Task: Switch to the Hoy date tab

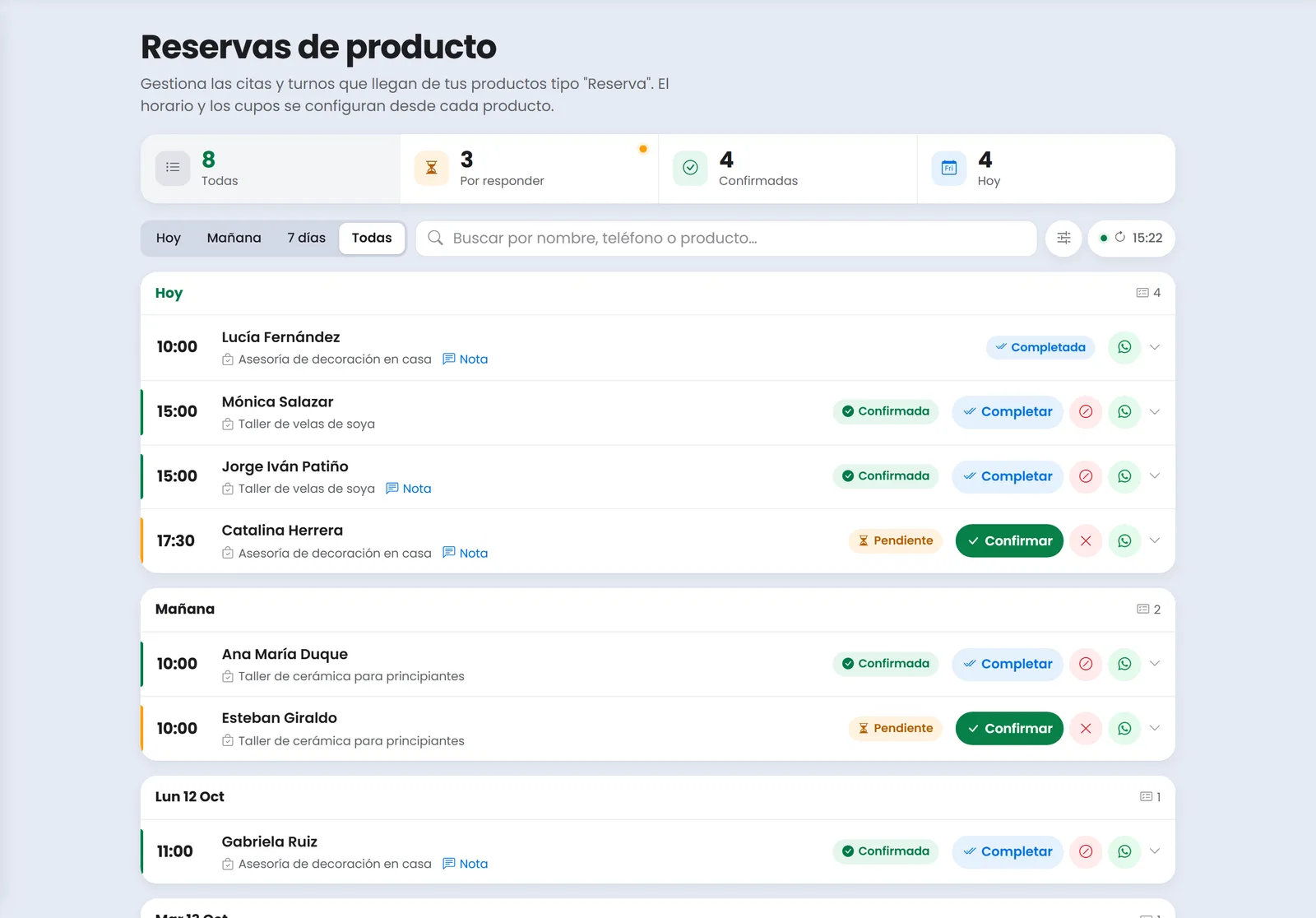Action: coord(168,238)
